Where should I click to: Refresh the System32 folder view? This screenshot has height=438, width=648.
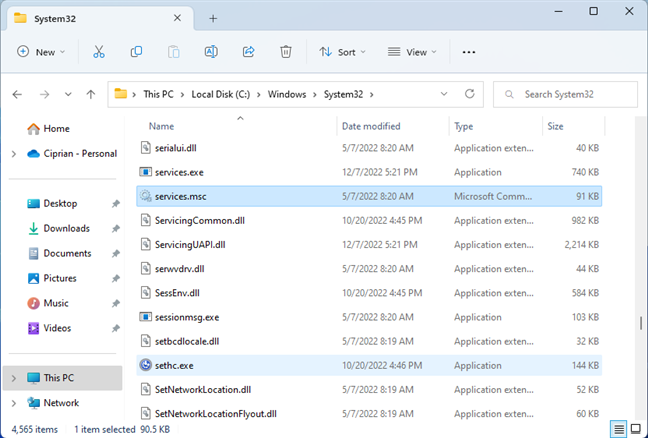469,94
